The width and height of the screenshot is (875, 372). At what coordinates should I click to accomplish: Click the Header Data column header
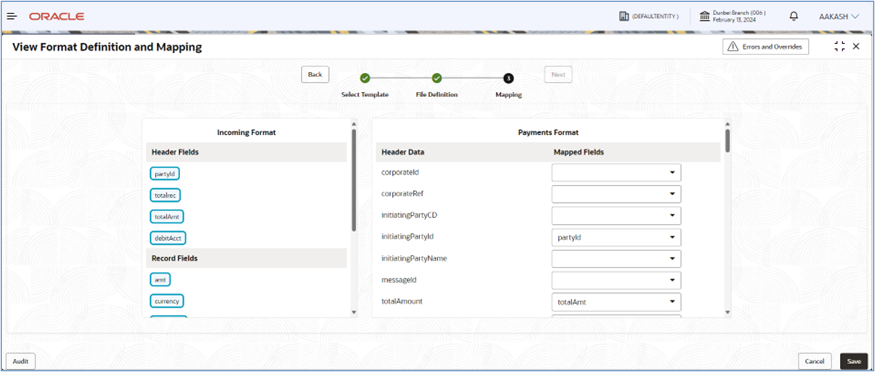coord(403,152)
